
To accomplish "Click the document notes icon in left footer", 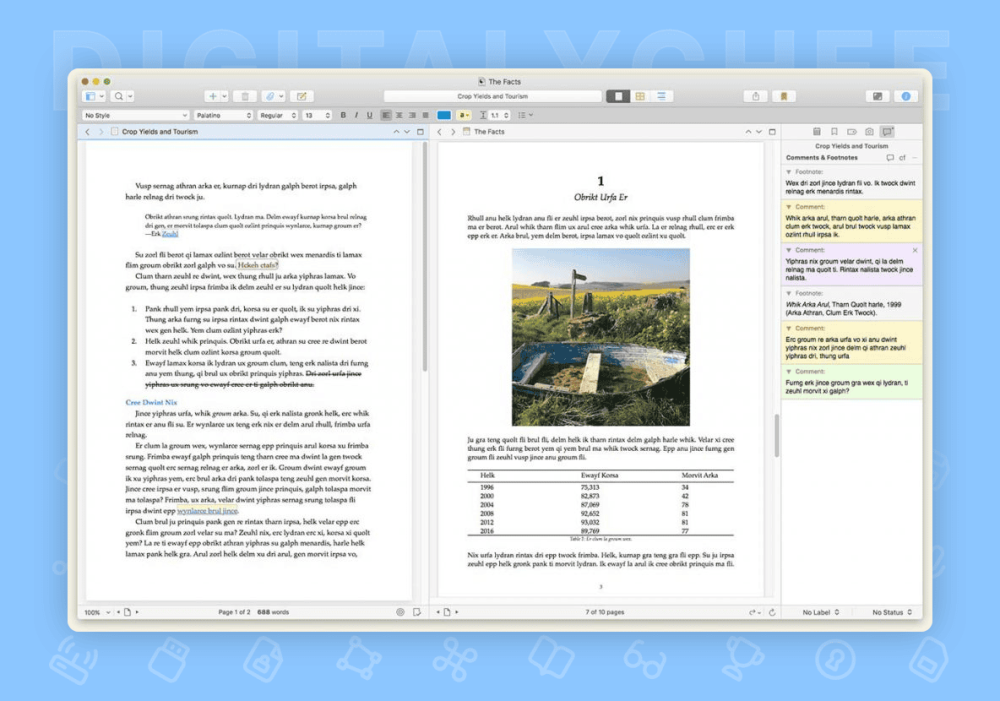I will (x=416, y=612).
